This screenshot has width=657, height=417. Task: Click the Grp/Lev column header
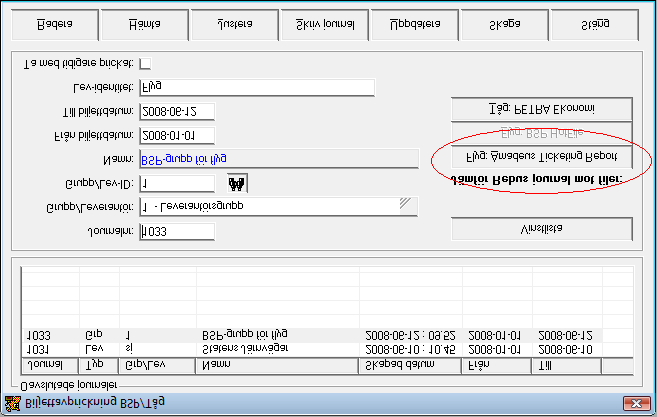click(x=158, y=365)
